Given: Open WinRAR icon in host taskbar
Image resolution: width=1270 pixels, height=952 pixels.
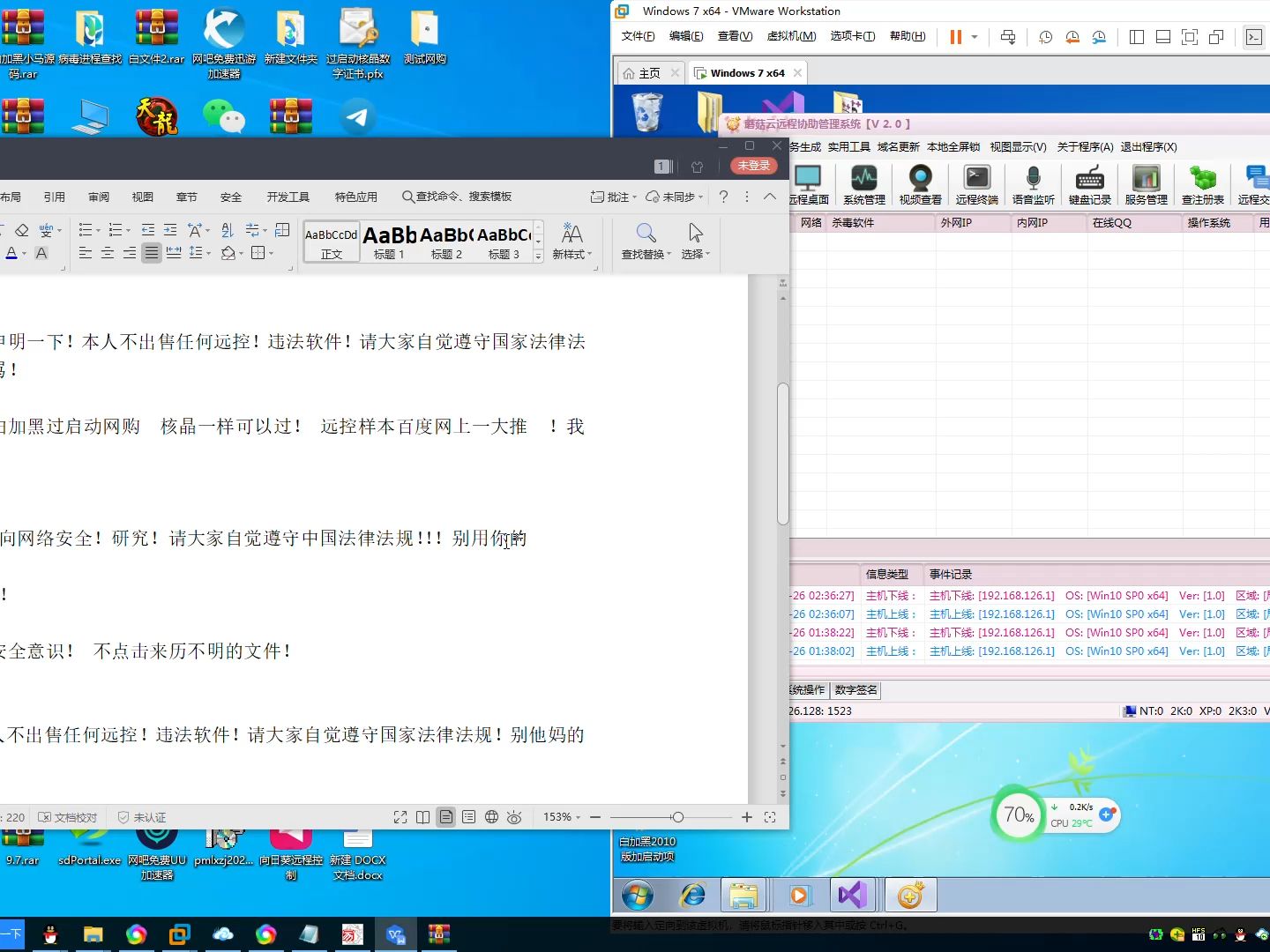Looking at the screenshot, I should [x=438, y=934].
